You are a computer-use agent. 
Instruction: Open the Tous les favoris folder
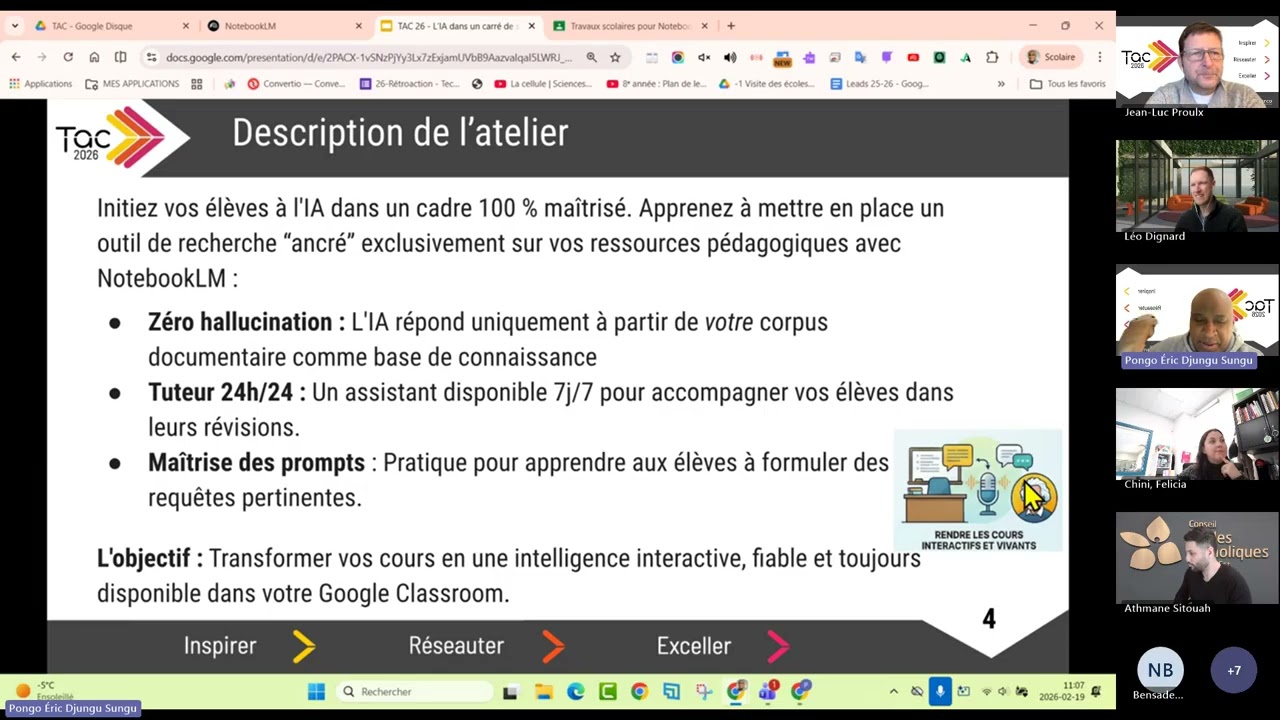(x=1068, y=84)
